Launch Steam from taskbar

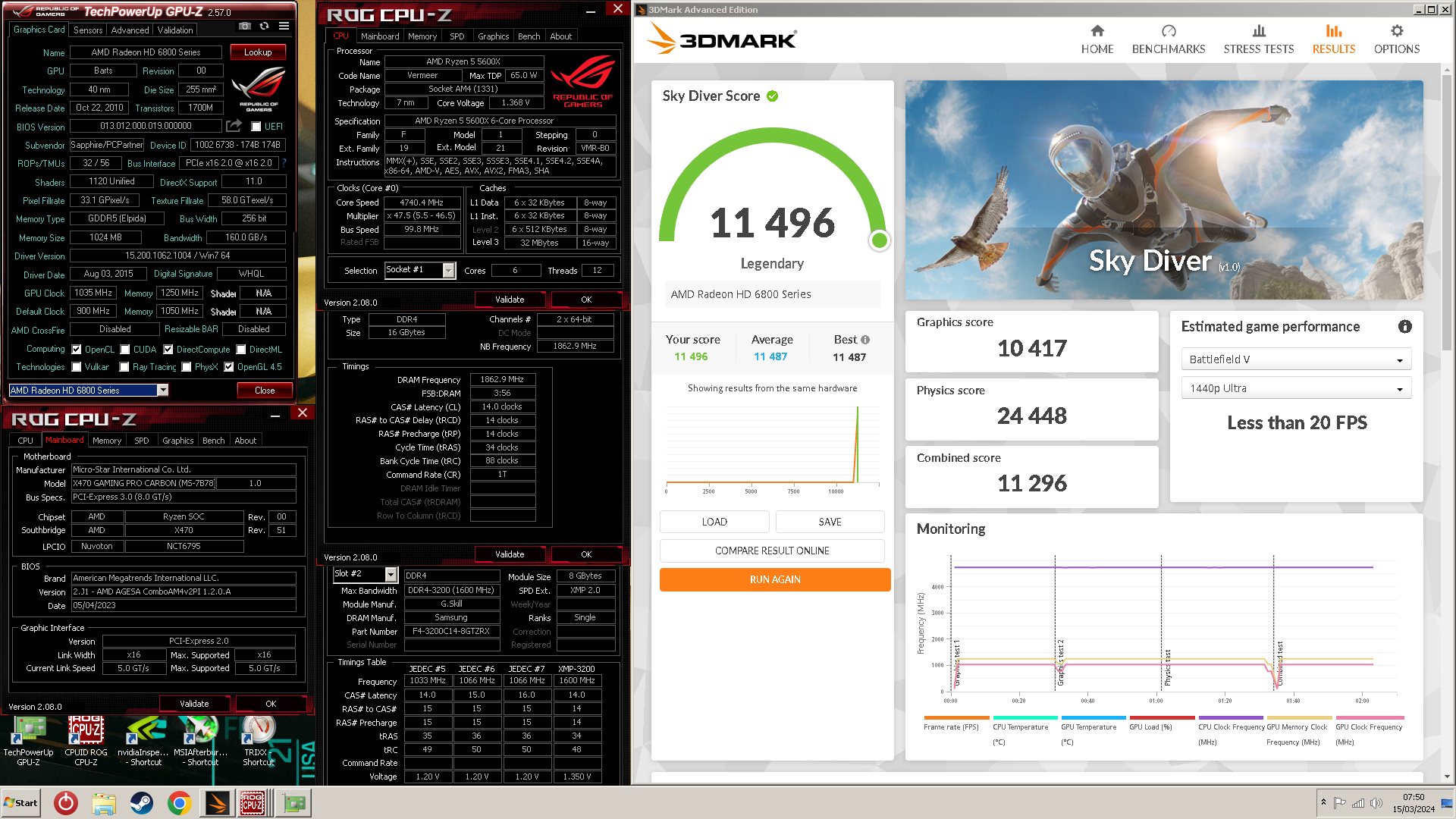(x=142, y=802)
